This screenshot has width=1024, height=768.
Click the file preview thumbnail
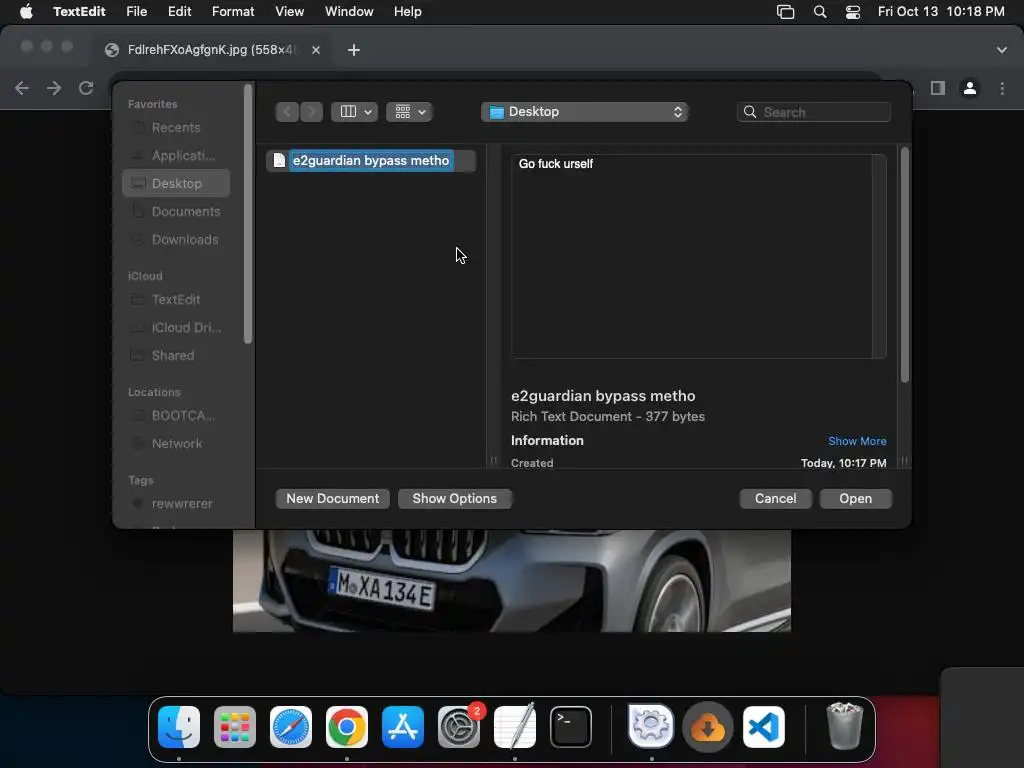click(698, 256)
